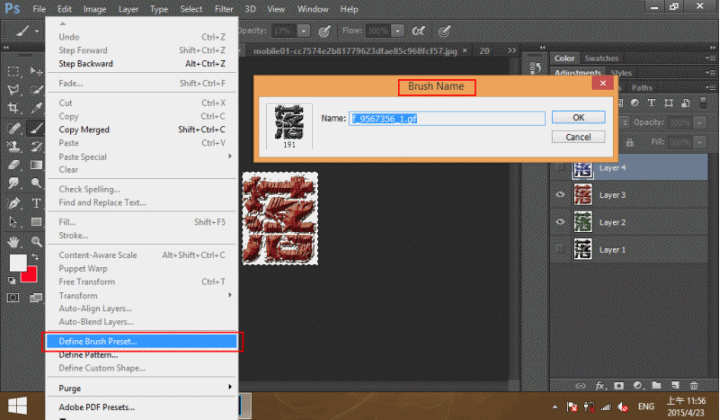Confirm brush name with OK

tap(578, 118)
